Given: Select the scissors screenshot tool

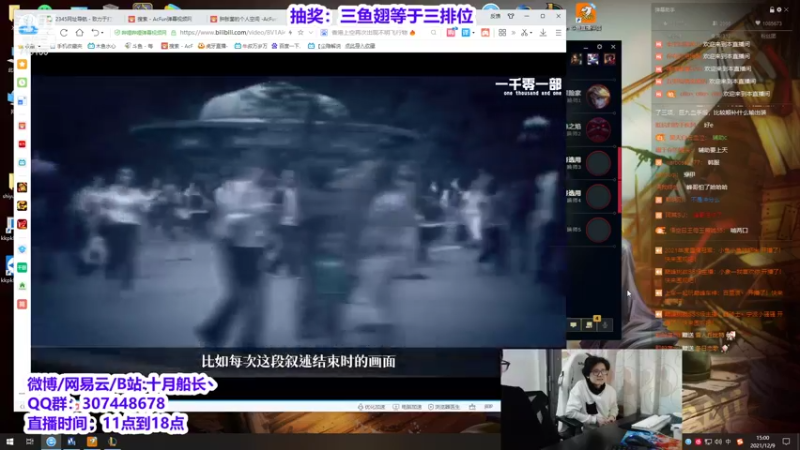Looking at the screenshot, I should pyautogui.click(x=524, y=33).
